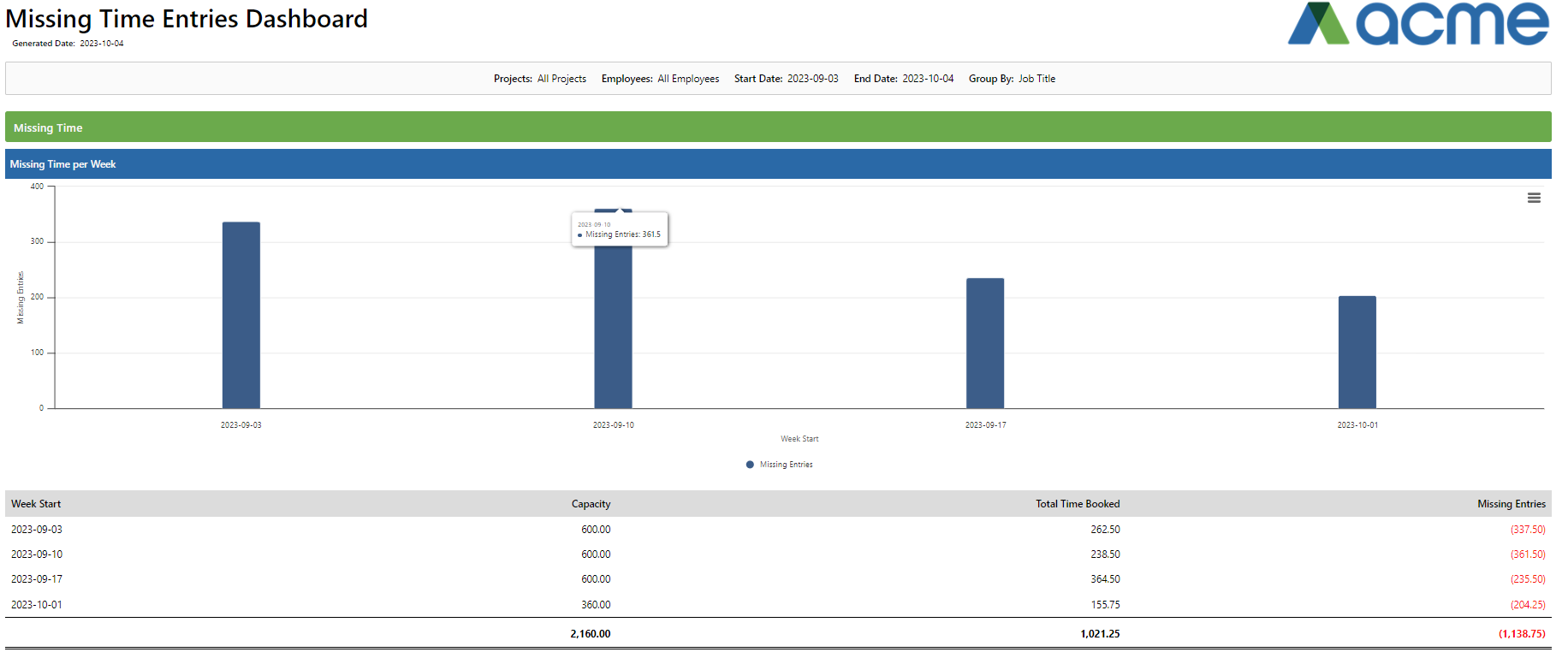Image resolution: width=1568 pixels, height=658 pixels.
Task: Open the 2023-09-03 week row
Action: pos(778,530)
